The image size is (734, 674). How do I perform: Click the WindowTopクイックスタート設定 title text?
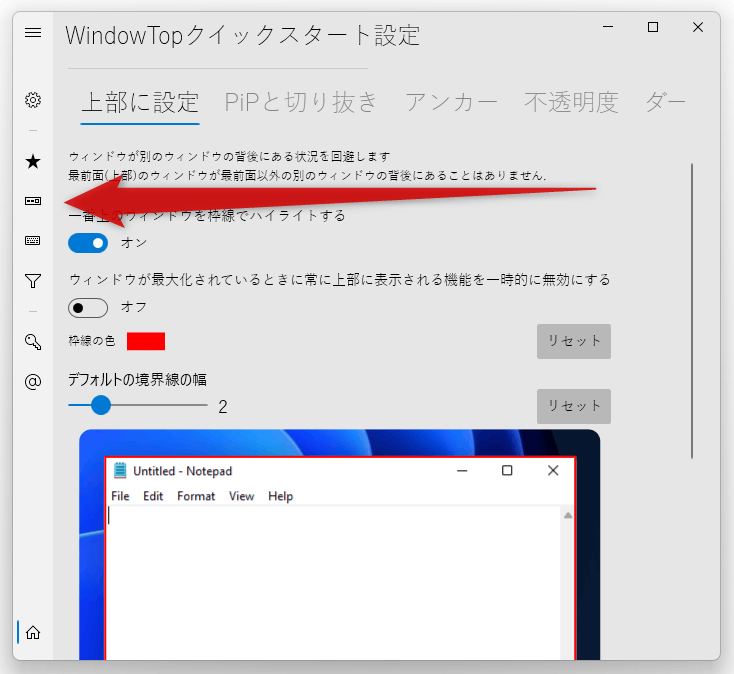(x=242, y=36)
